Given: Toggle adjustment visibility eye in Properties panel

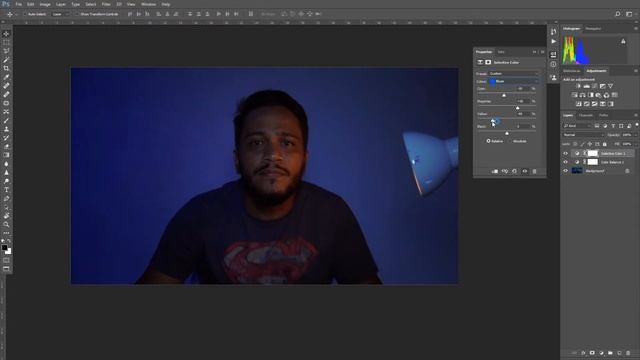Looking at the screenshot, I should [525, 171].
